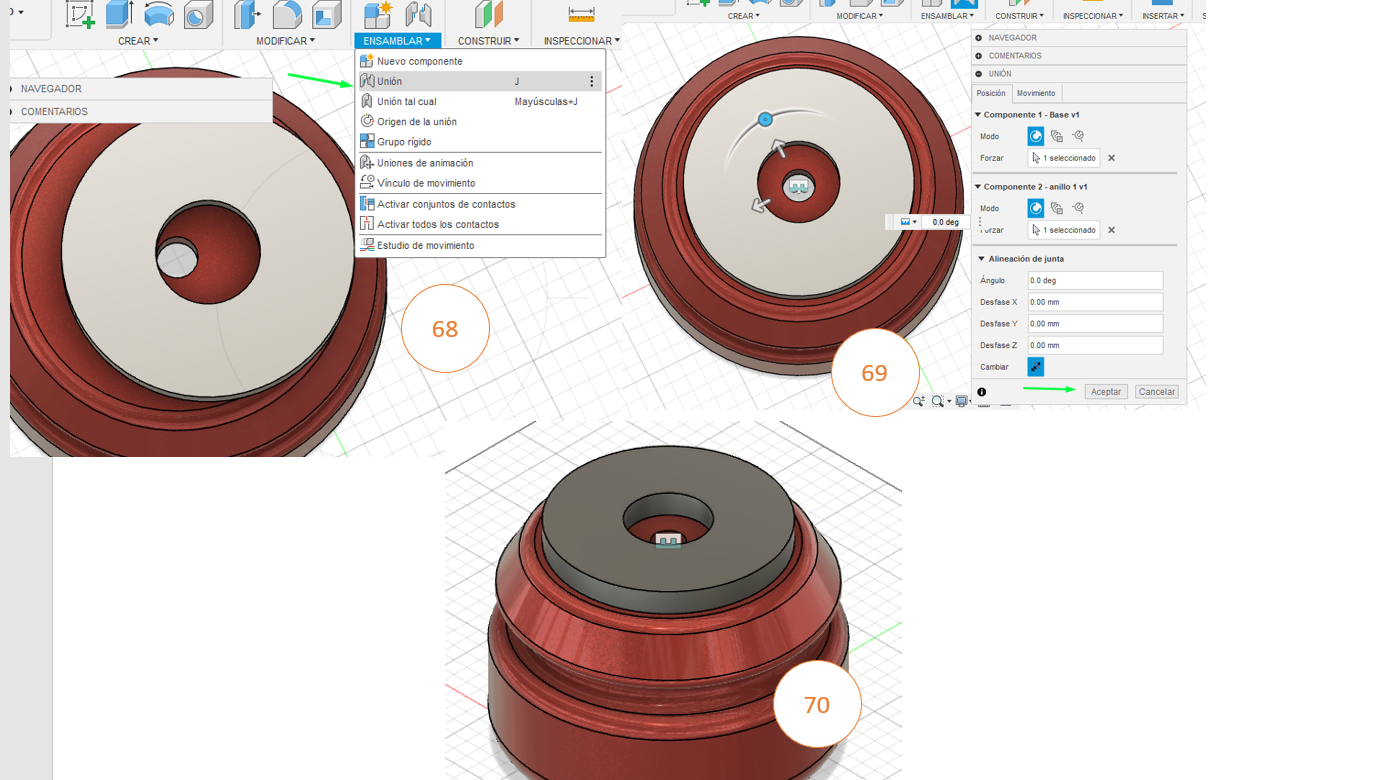Expand COMENTARIOS panel above the Unión dialog
This screenshot has width=1375, height=780.
[979, 56]
